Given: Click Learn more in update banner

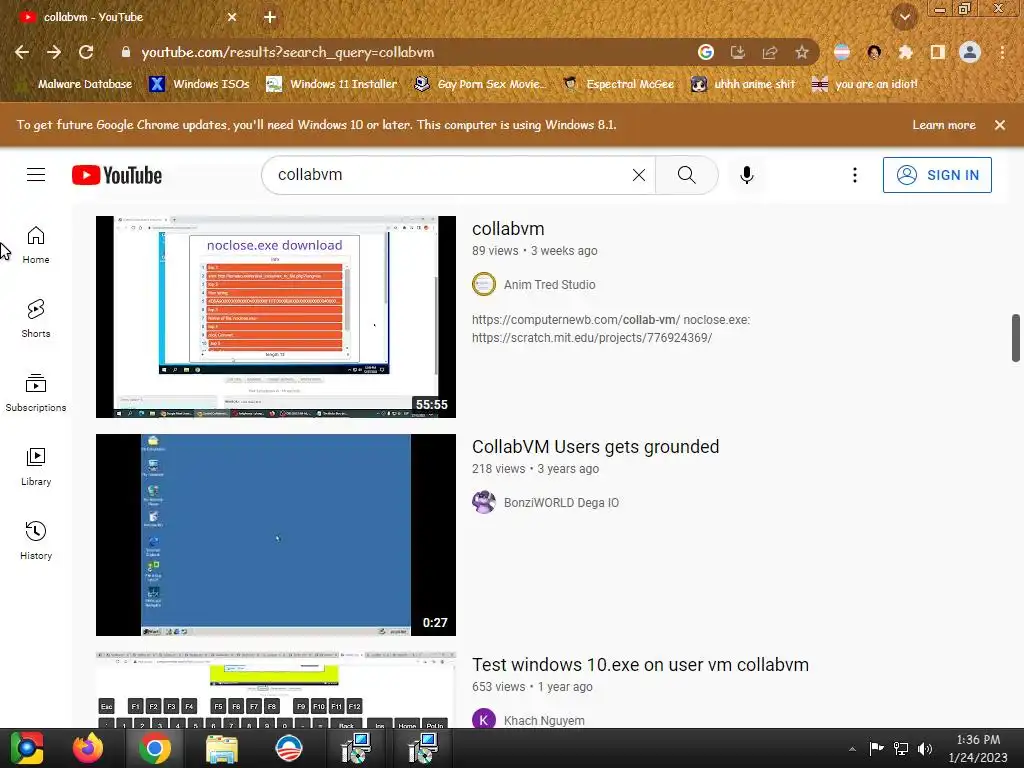Looking at the screenshot, I should (x=944, y=125).
